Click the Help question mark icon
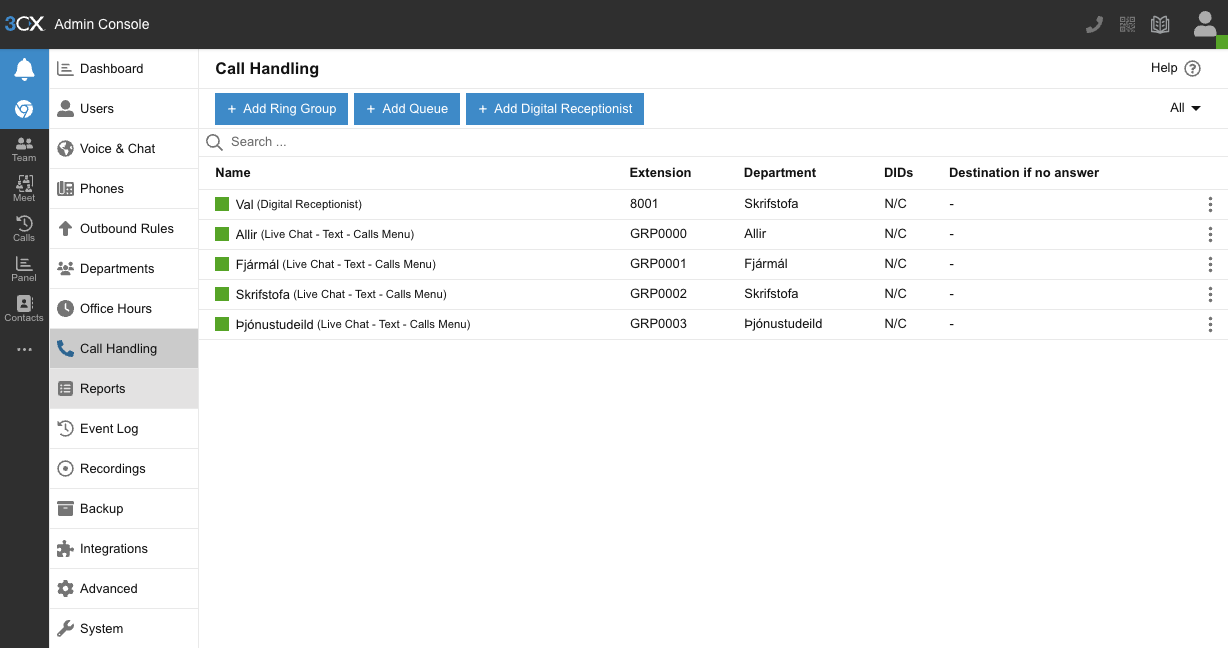 pyautogui.click(x=1192, y=69)
